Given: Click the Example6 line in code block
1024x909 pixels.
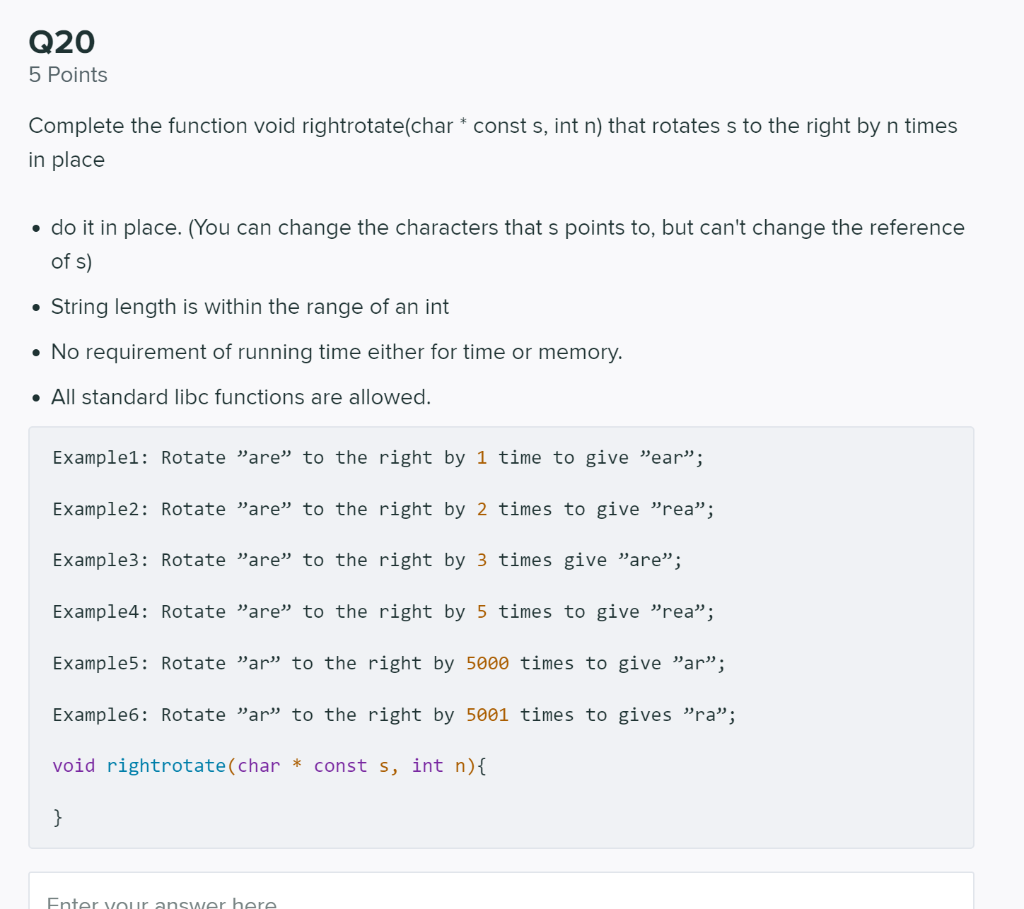Looking at the screenshot, I should (x=394, y=715).
